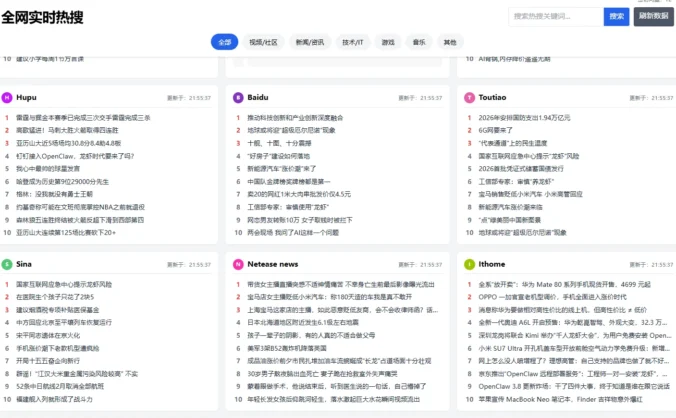This screenshot has height=418, width=676.
Task: Switch to the 音乐 tab
Action: pyautogui.click(x=419, y=42)
